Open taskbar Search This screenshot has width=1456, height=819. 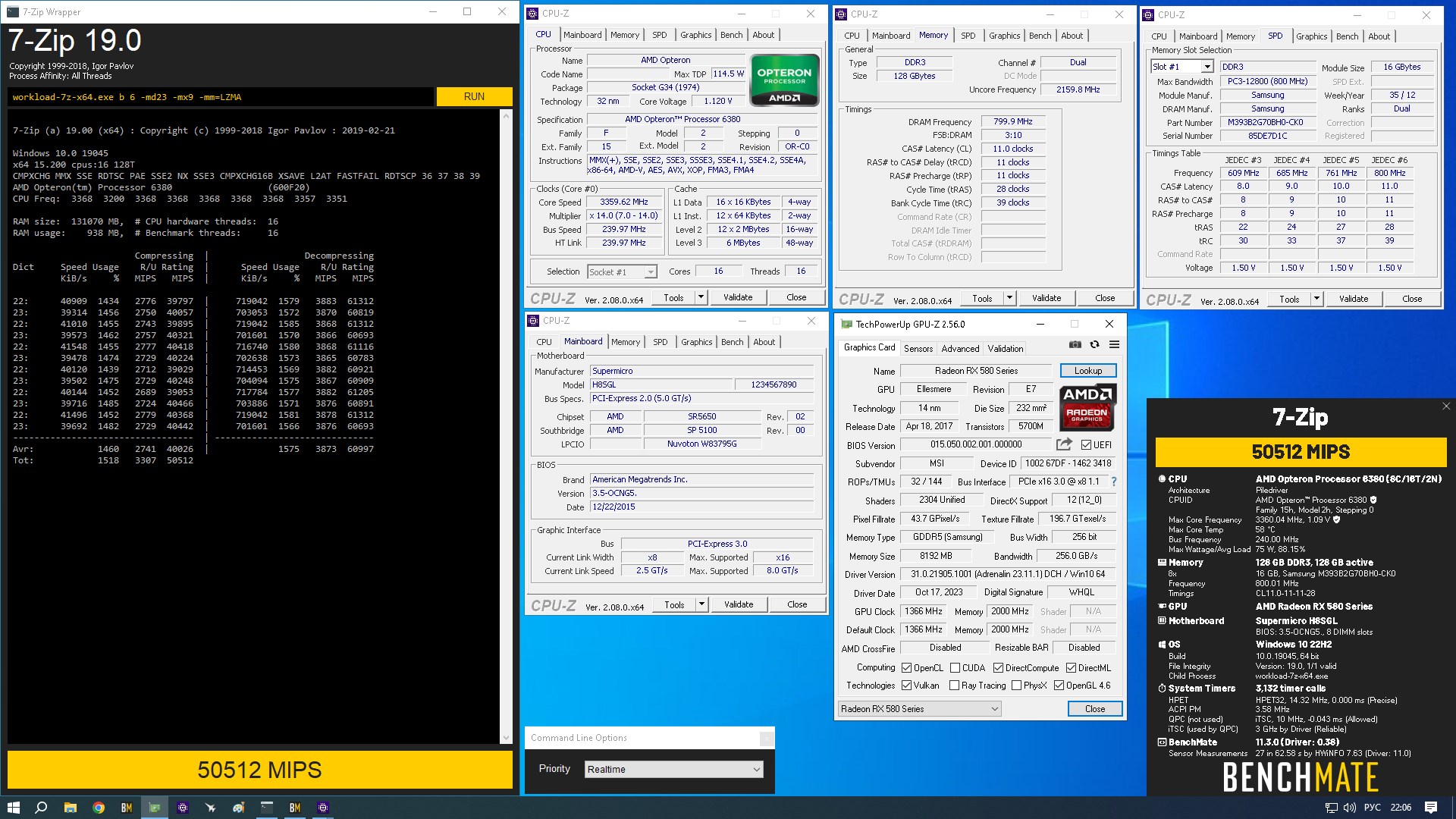click(42, 807)
